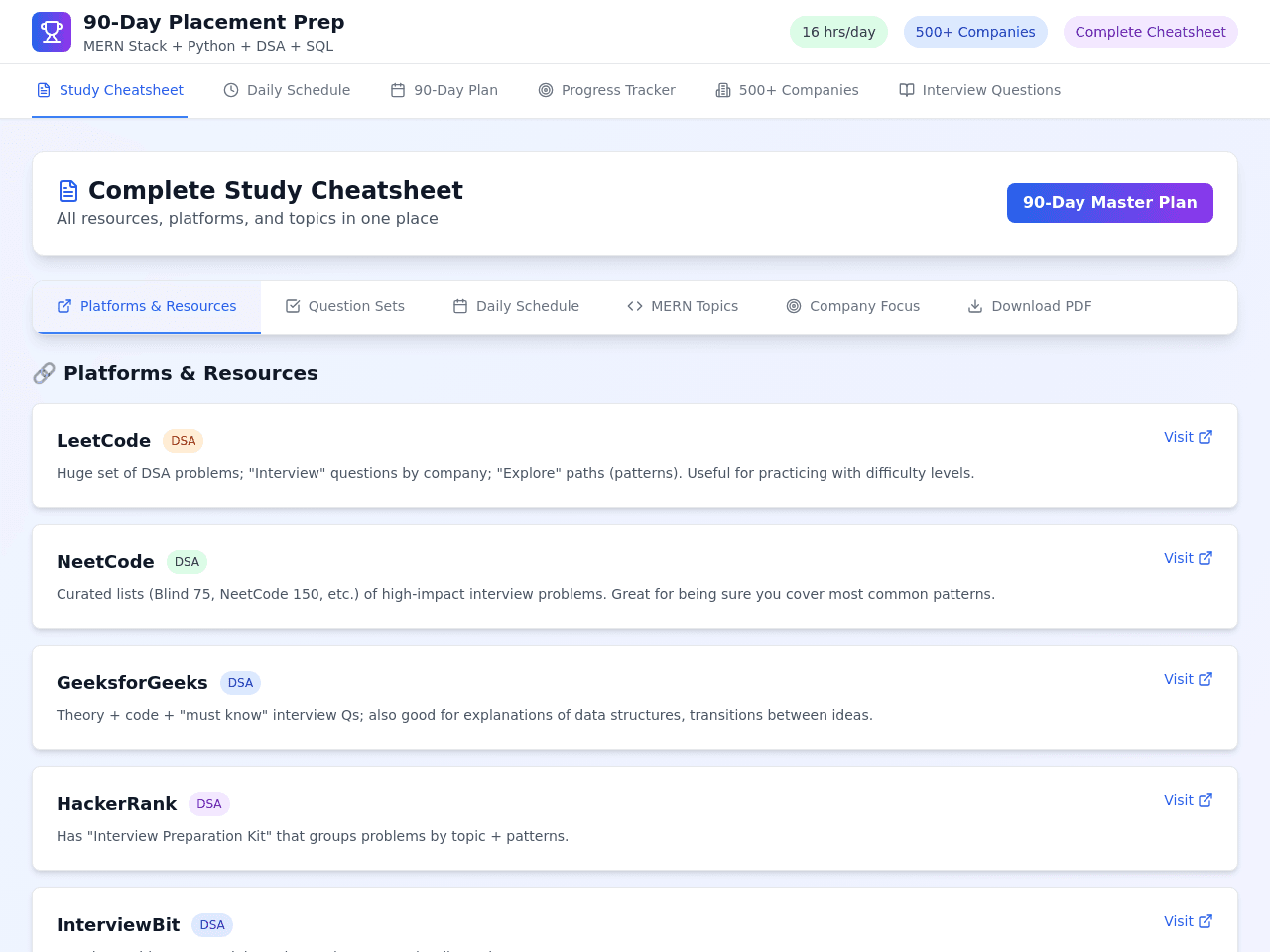Click the link icon beside Platforms & Resources heading
Image resolution: width=1270 pixels, height=952 pixels.
pyautogui.click(x=44, y=373)
